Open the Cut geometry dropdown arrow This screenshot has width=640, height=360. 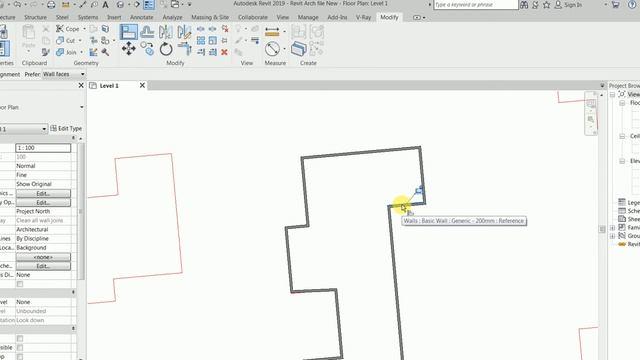[80, 41]
